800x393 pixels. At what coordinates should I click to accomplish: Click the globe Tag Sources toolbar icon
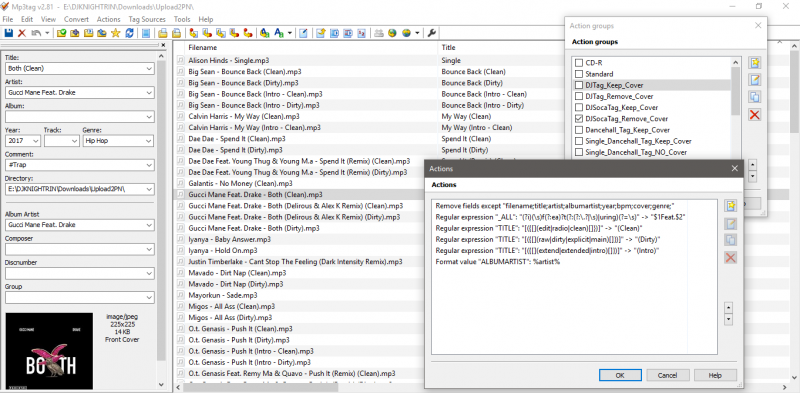coord(392,33)
